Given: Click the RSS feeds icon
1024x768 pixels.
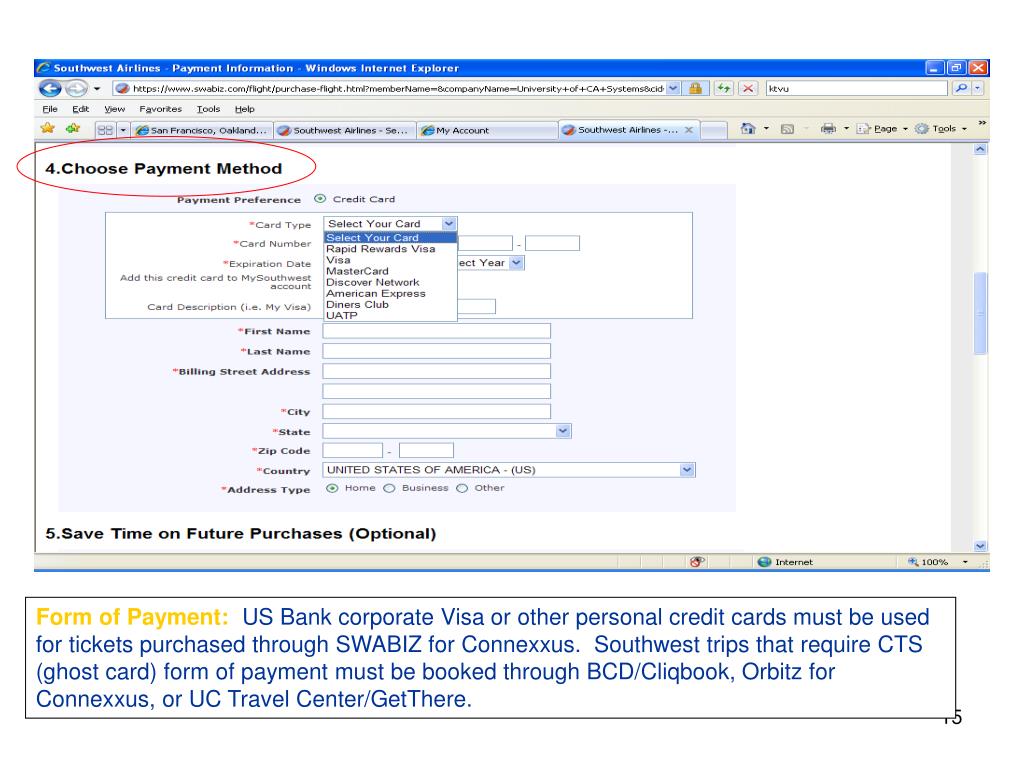Looking at the screenshot, I should pyautogui.click(x=788, y=129).
